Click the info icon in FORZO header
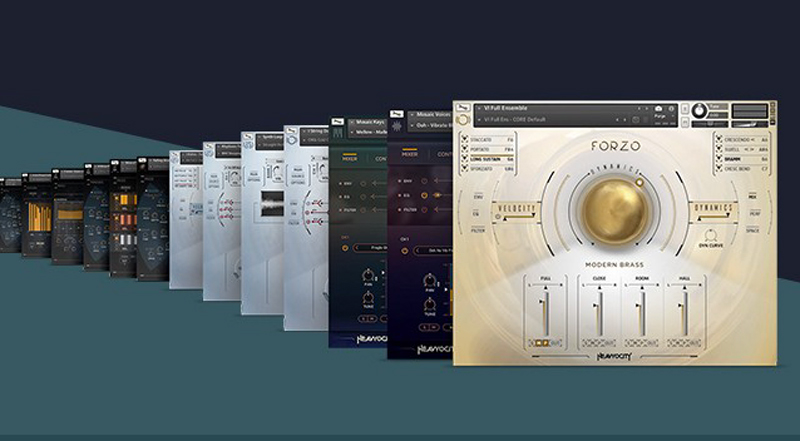The image size is (800, 441). pyautogui.click(x=671, y=108)
